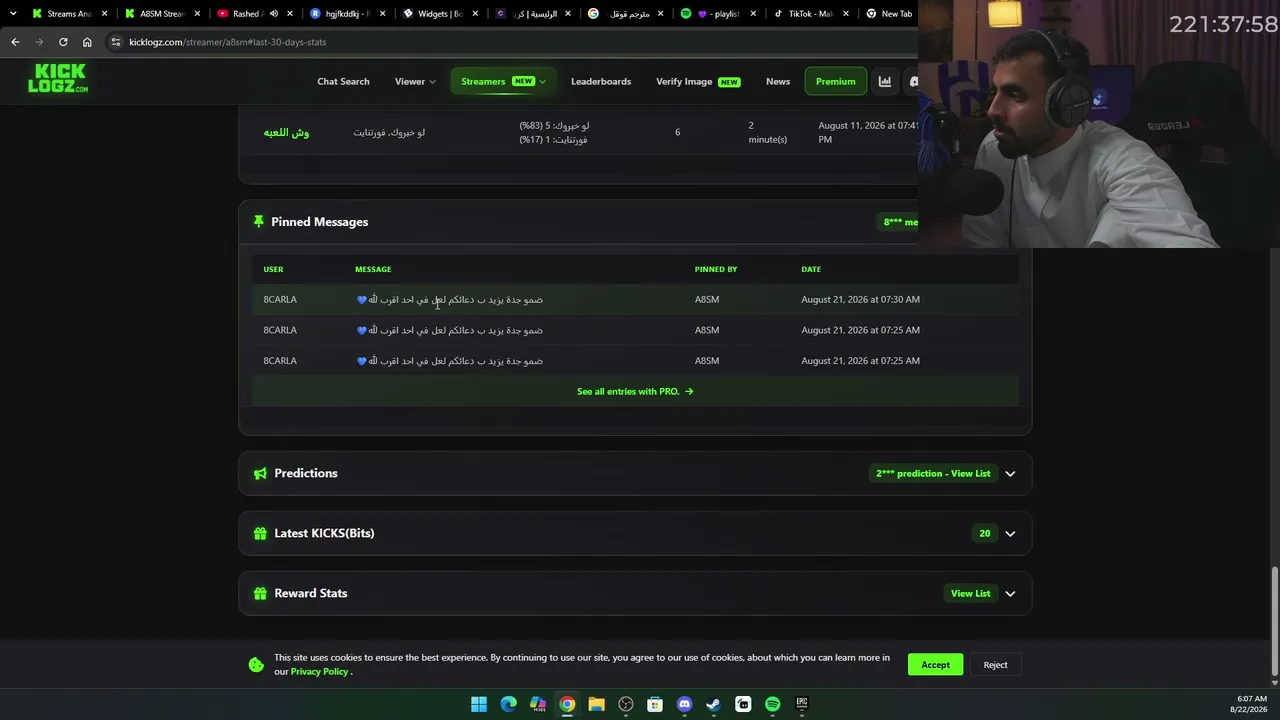This screenshot has height=720, width=1280.
Task: Open the white streaming app taskbar icon
Action: 743,704
